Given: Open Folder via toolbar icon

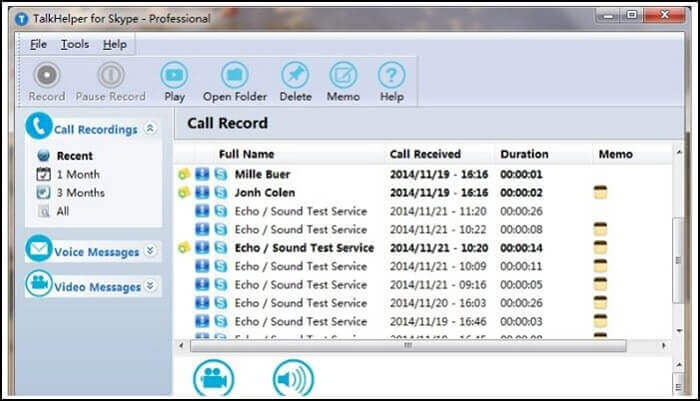Looking at the screenshot, I should tap(237, 75).
